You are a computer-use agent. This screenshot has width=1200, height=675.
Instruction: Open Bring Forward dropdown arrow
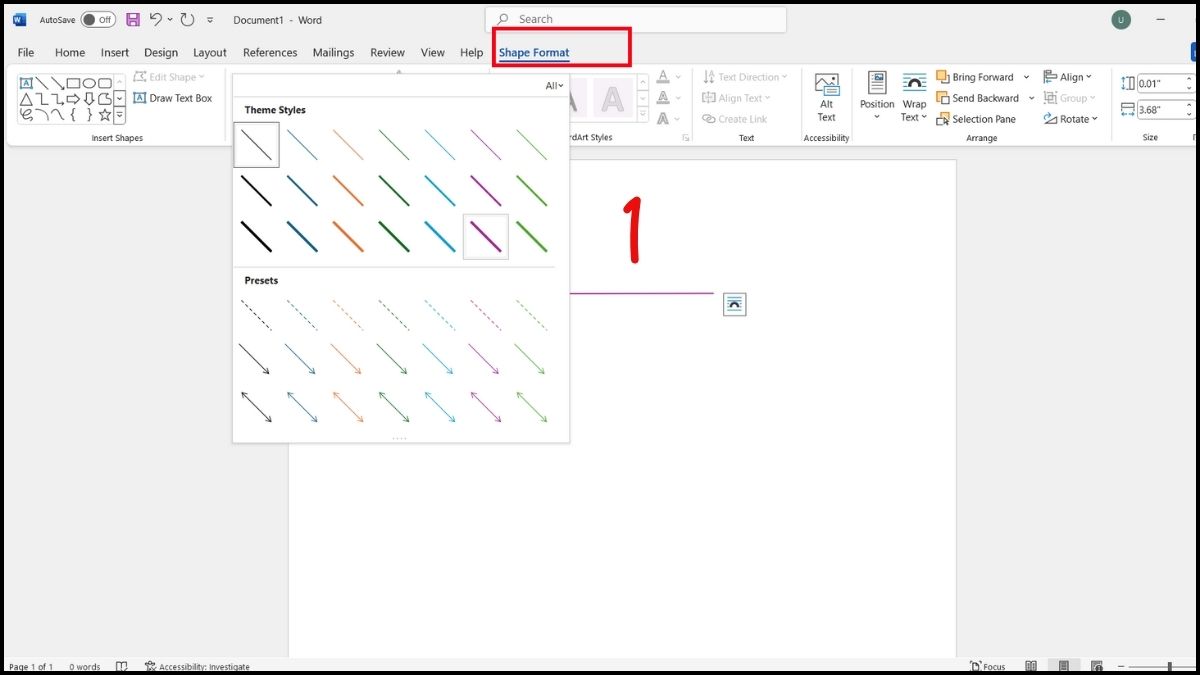click(x=1026, y=77)
